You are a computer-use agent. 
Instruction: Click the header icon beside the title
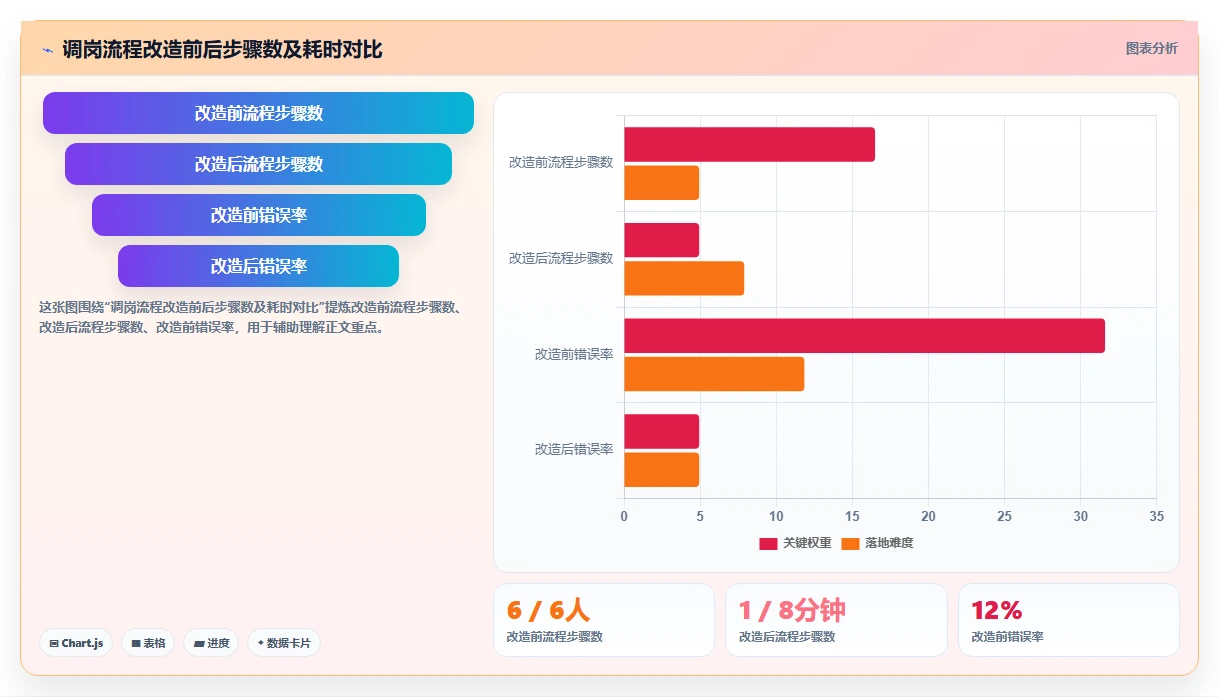coord(47,49)
